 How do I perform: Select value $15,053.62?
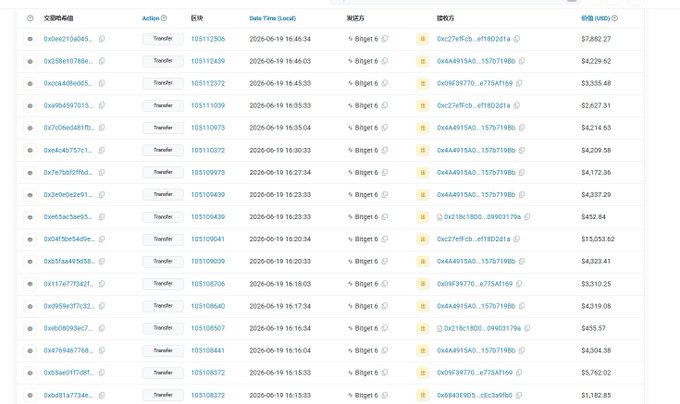pos(598,239)
